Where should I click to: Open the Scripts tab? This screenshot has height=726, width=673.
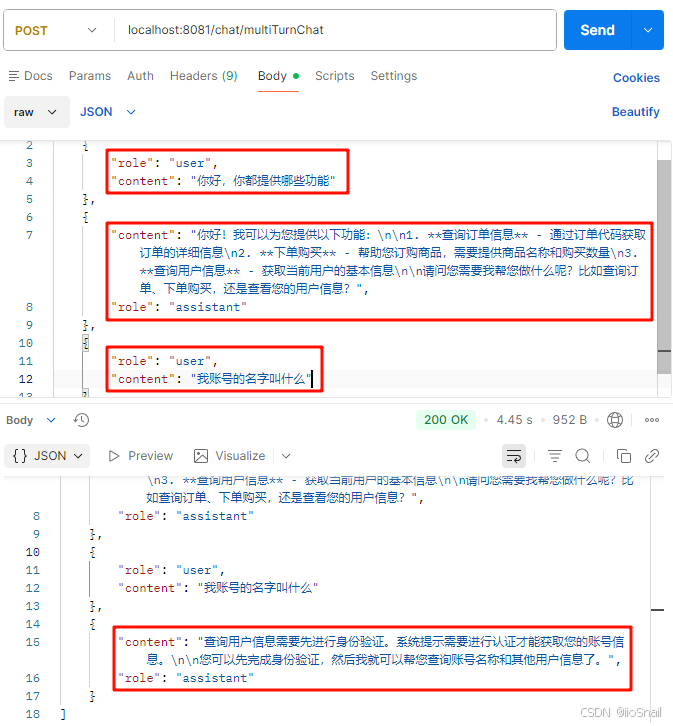tap(335, 76)
